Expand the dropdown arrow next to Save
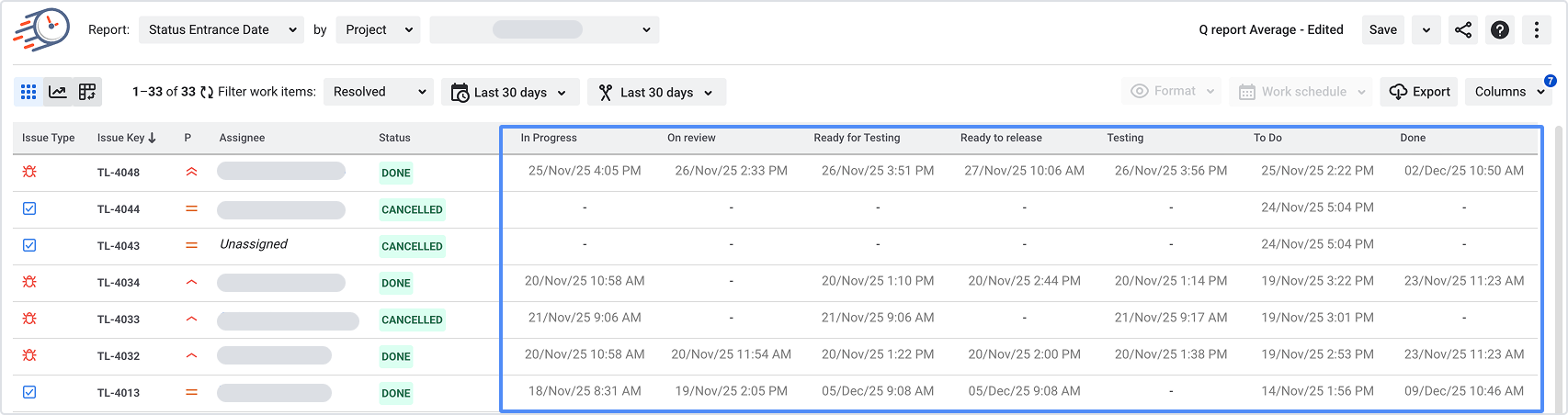The height and width of the screenshot is (415, 1568). point(1426,29)
